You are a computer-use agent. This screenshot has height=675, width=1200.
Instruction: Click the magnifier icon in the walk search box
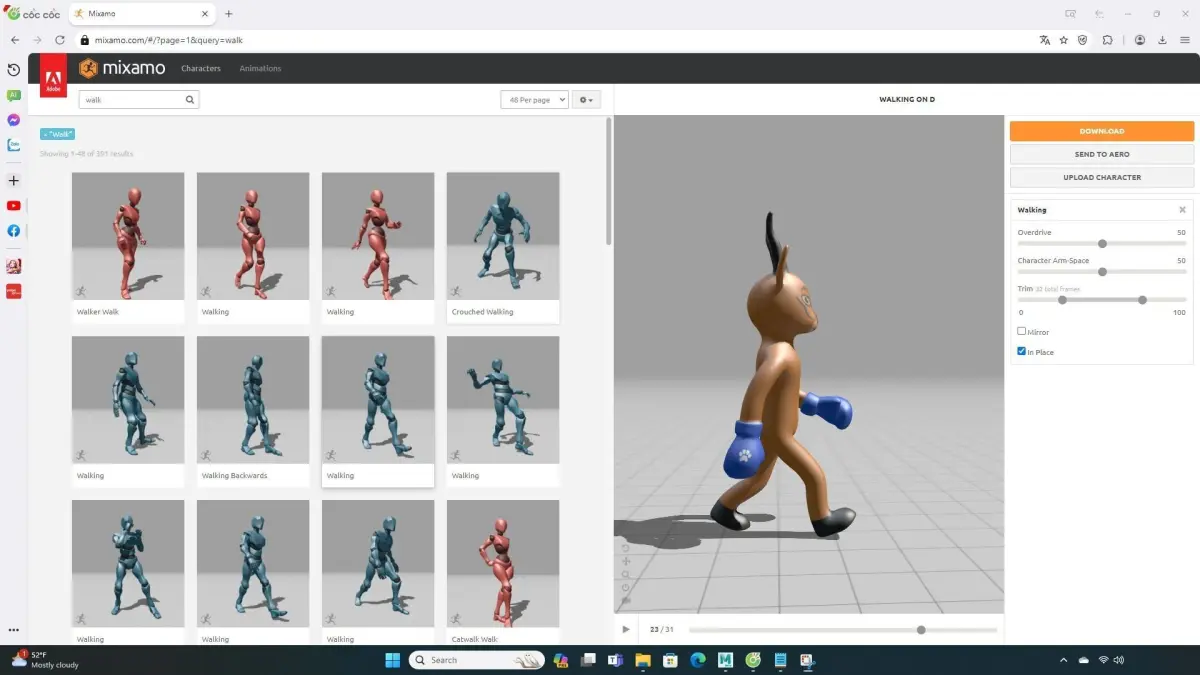189,100
